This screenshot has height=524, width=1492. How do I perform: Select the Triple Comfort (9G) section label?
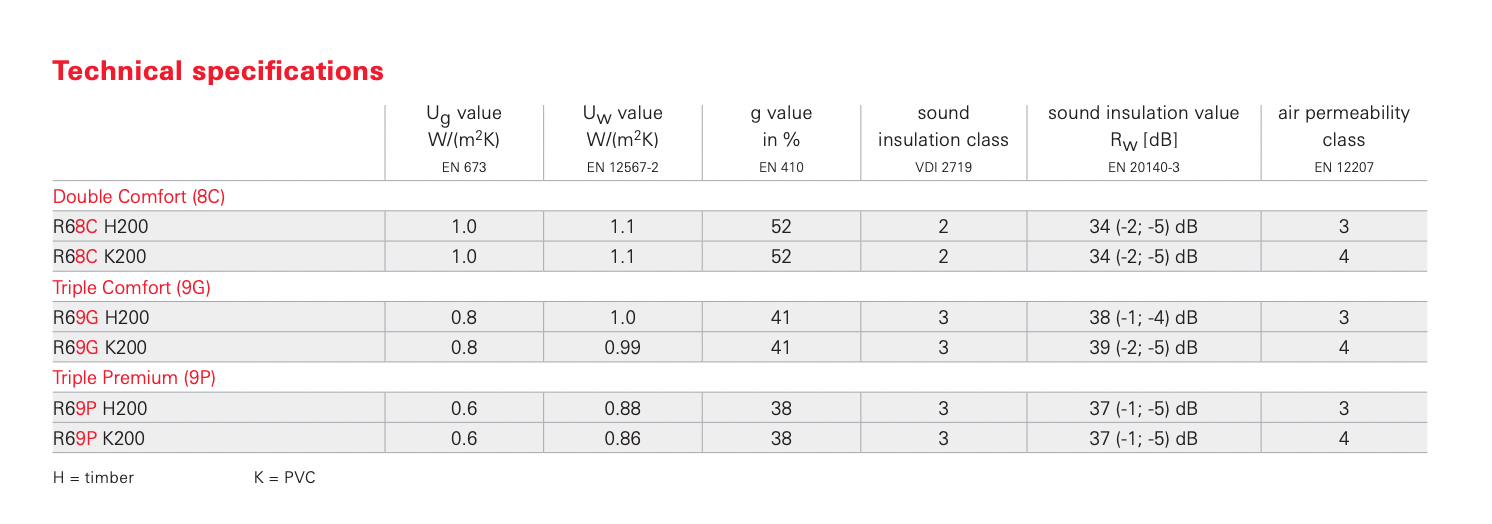[x=131, y=288]
